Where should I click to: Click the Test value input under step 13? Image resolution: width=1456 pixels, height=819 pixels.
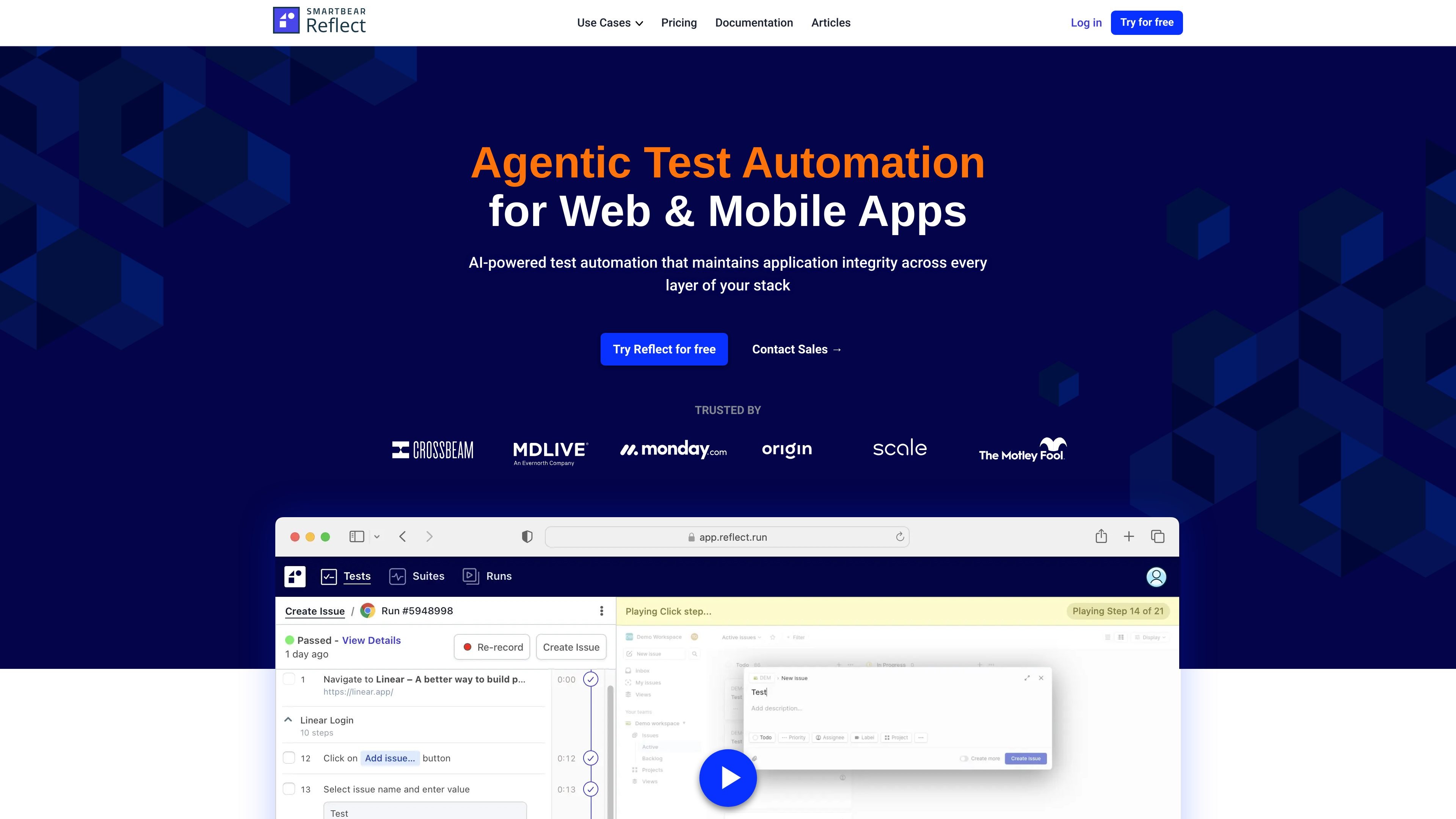[x=425, y=811]
